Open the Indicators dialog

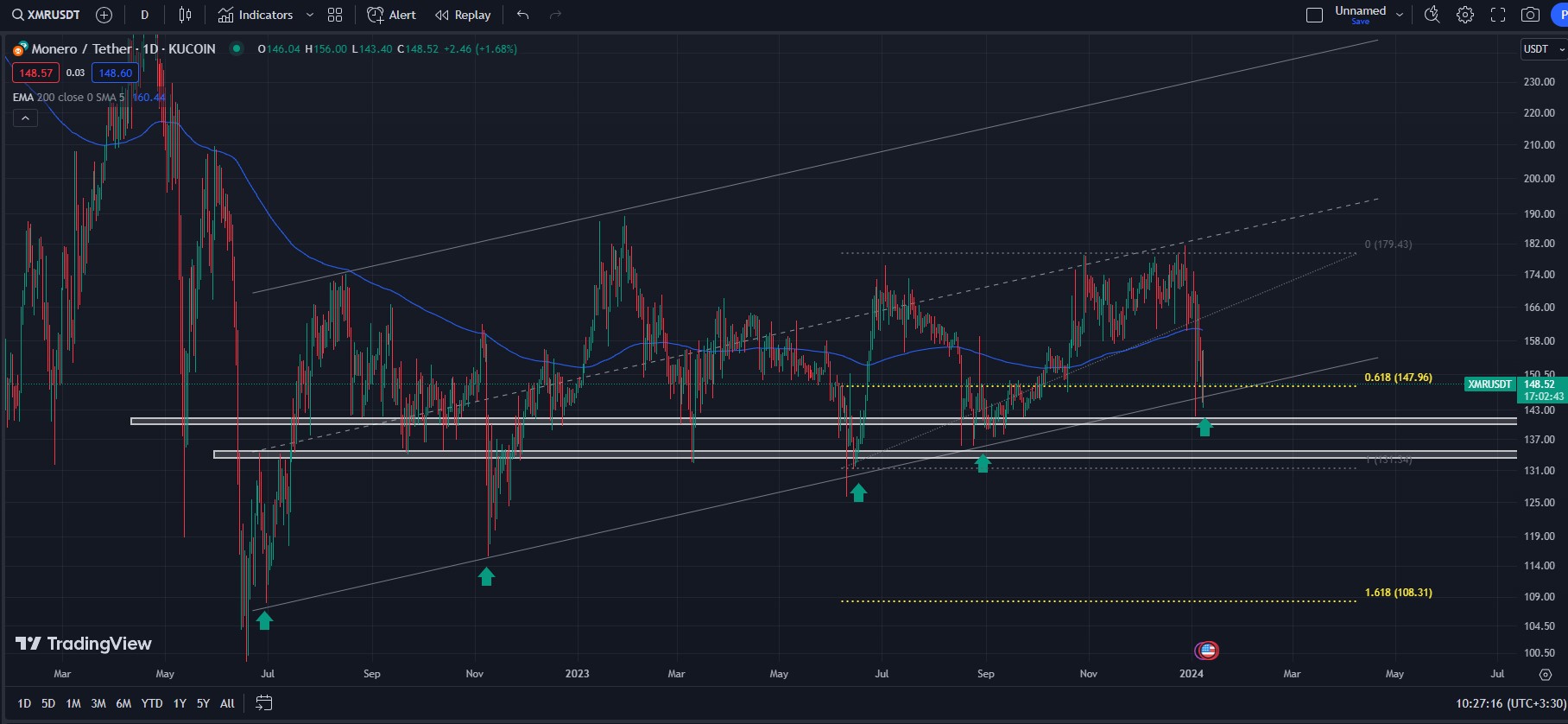coord(256,15)
